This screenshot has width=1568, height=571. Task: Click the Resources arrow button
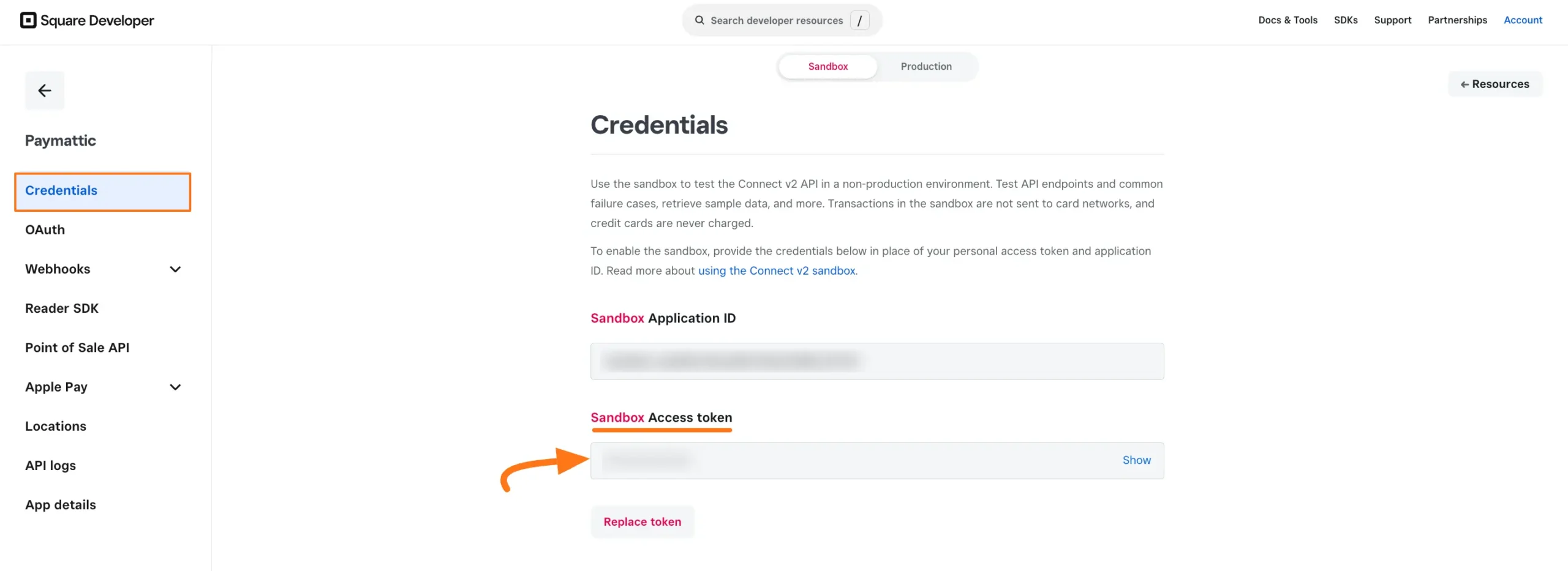[1495, 84]
